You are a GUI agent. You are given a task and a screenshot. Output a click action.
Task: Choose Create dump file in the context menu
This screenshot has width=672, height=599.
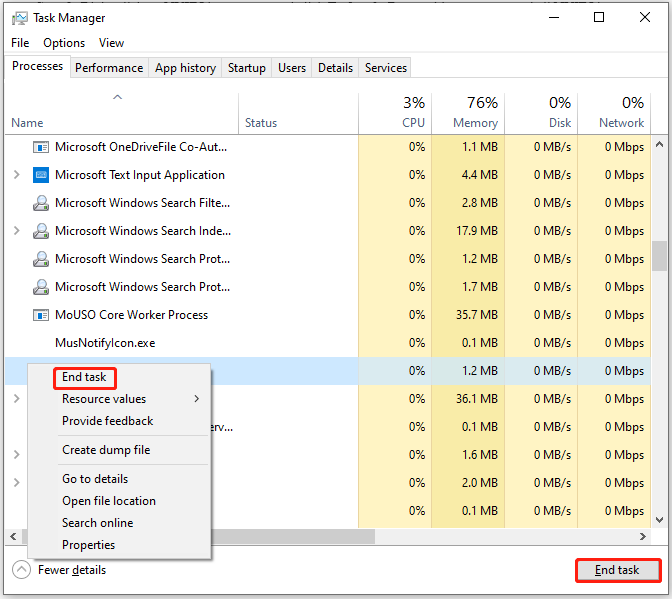coord(106,450)
